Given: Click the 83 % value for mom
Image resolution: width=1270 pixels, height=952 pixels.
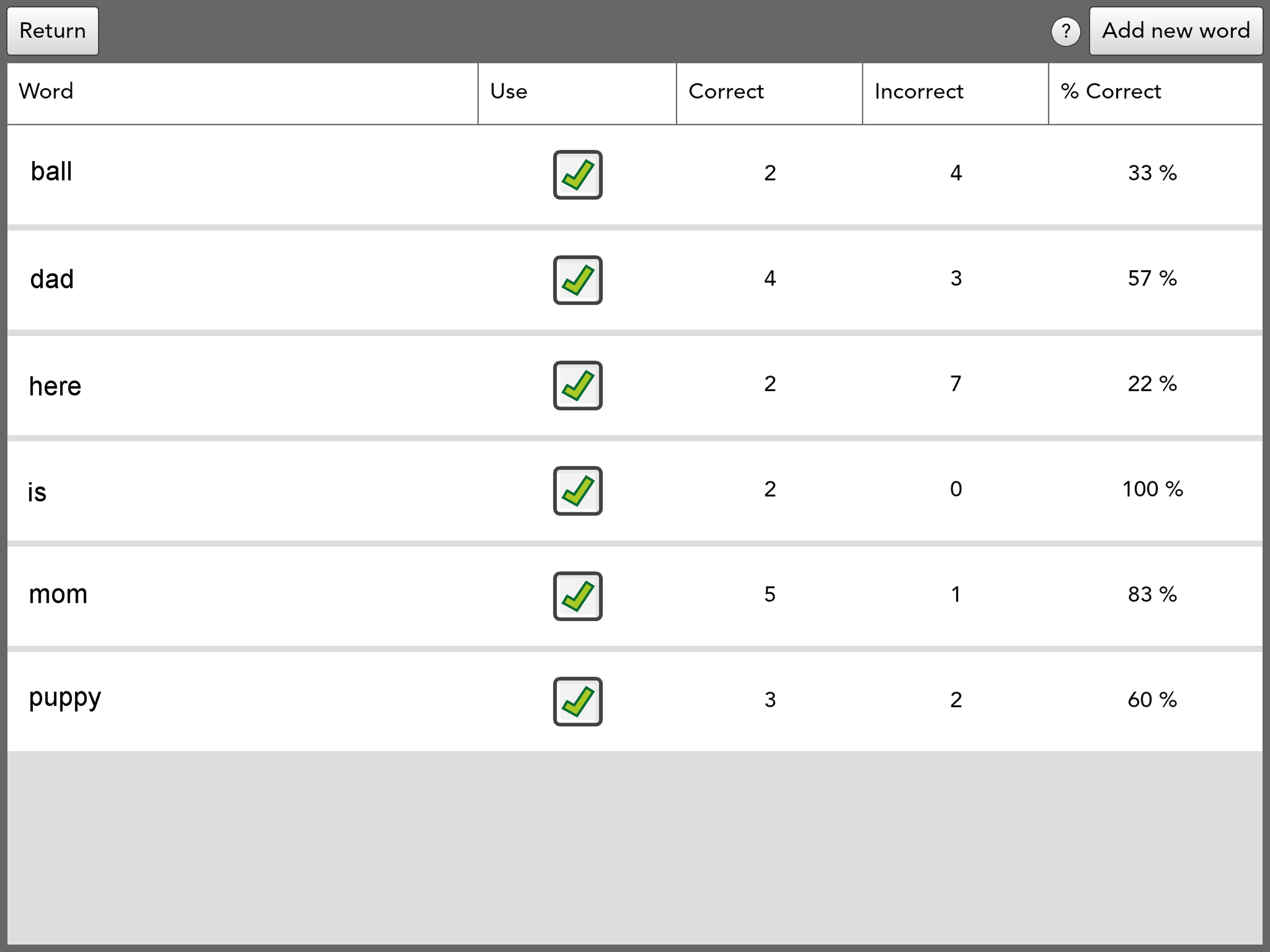Looking at the screenshot, I should click(1152, 594).
